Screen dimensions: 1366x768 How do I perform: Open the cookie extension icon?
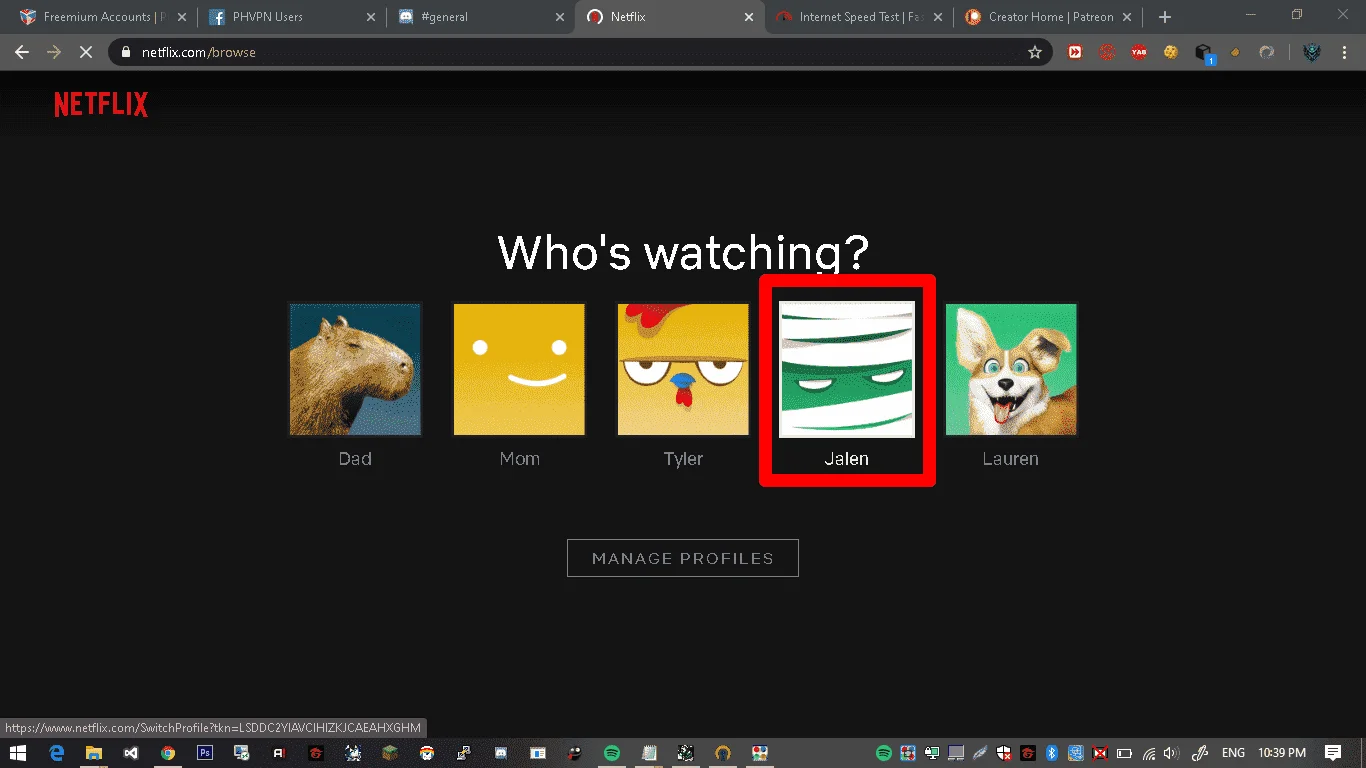1171,52
